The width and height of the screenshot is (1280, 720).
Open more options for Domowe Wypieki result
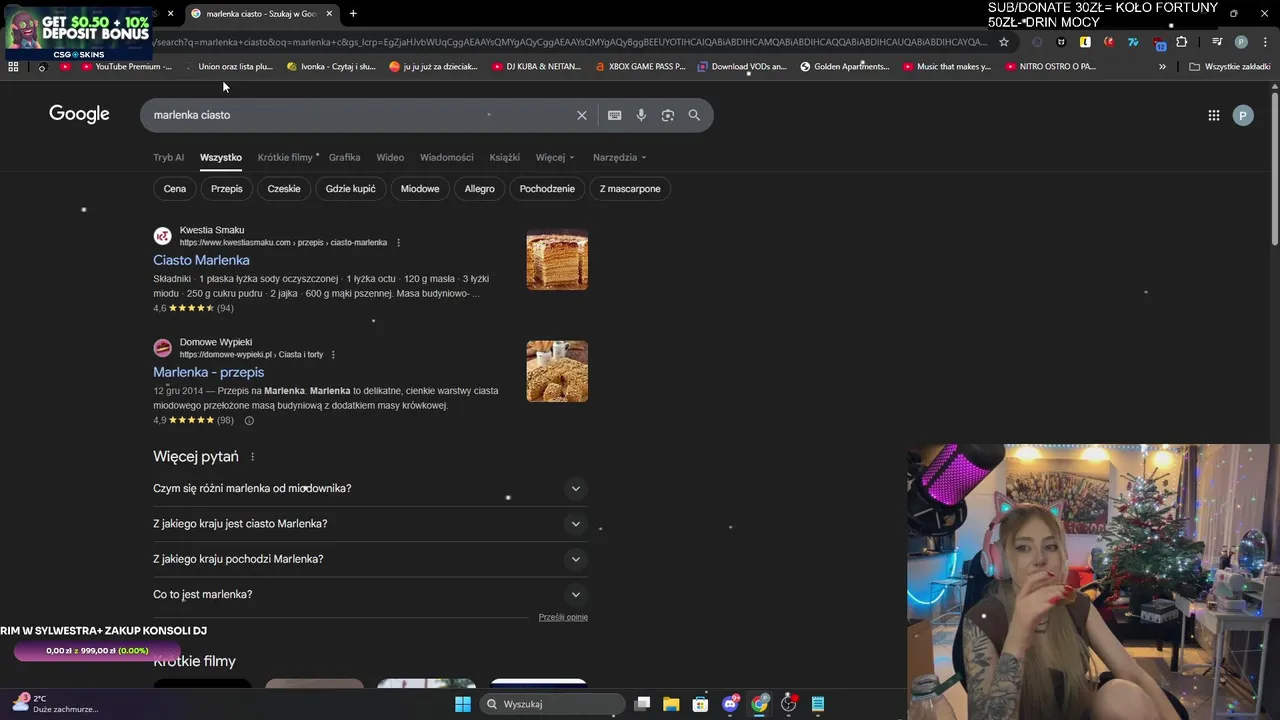pos(333,355)
